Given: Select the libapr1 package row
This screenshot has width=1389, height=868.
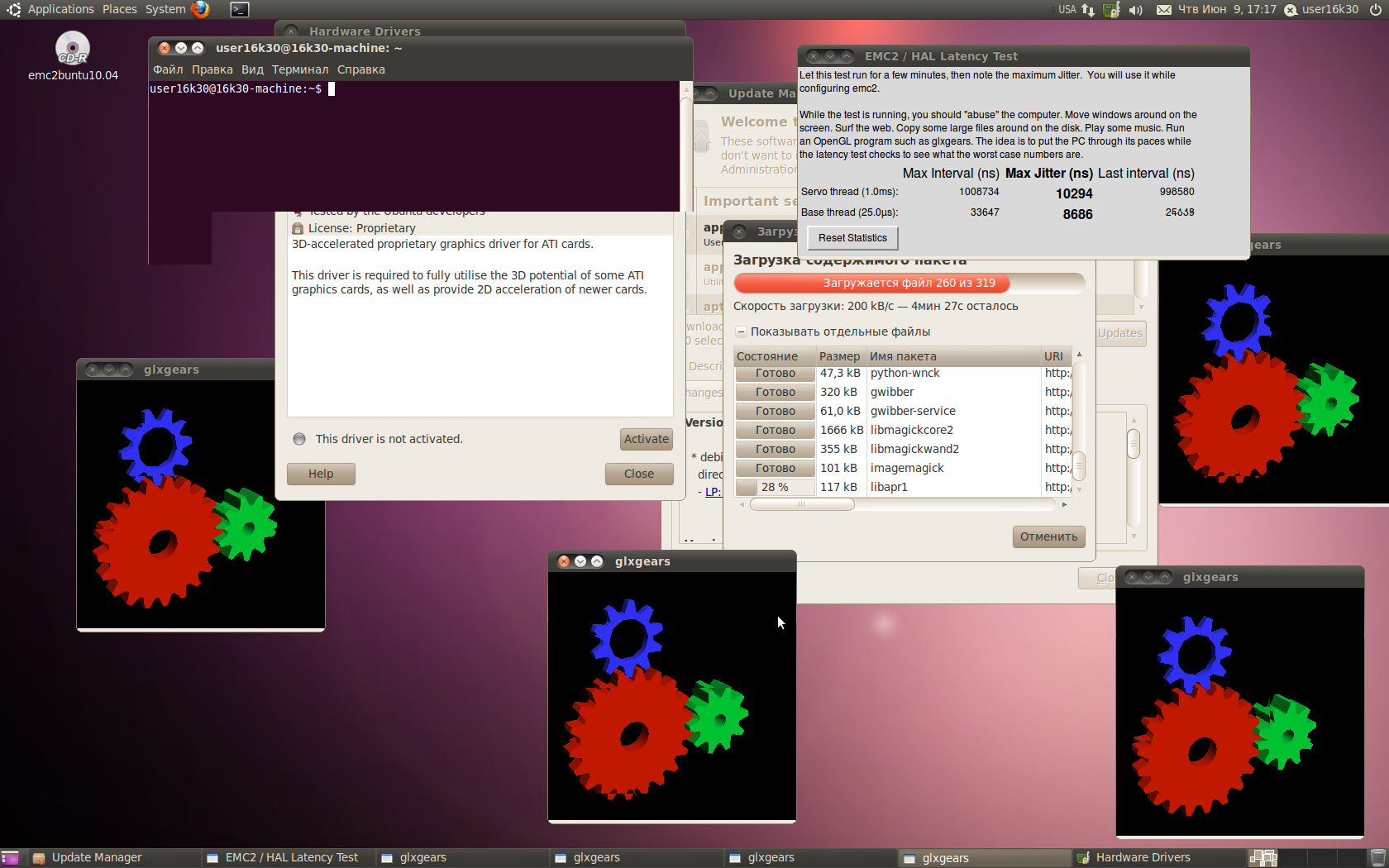Looking at the screenshot, I should tap(903, 487).
